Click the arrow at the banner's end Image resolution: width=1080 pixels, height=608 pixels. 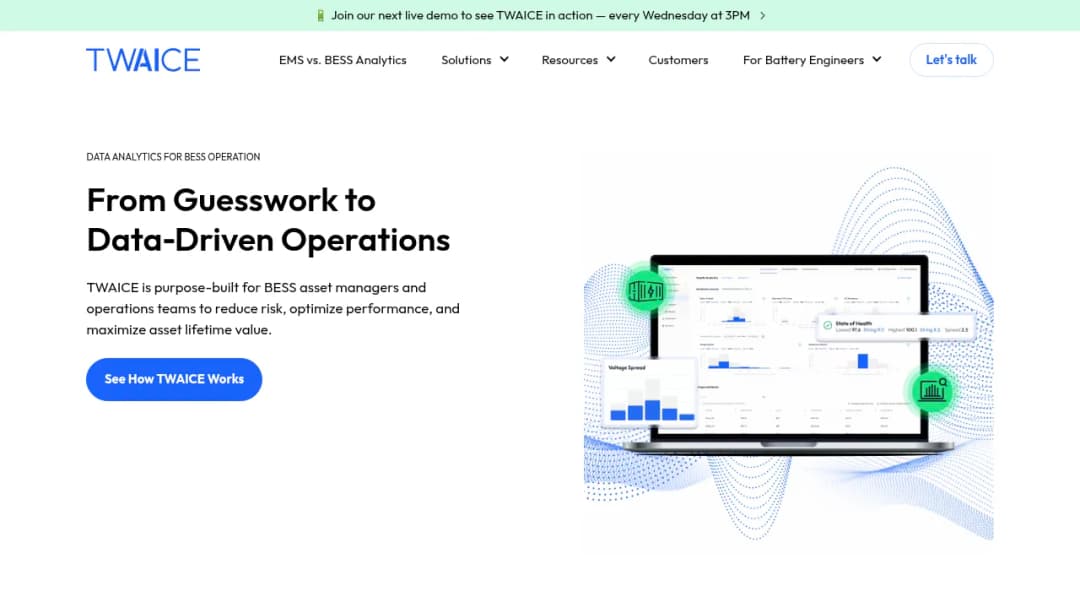762,15
